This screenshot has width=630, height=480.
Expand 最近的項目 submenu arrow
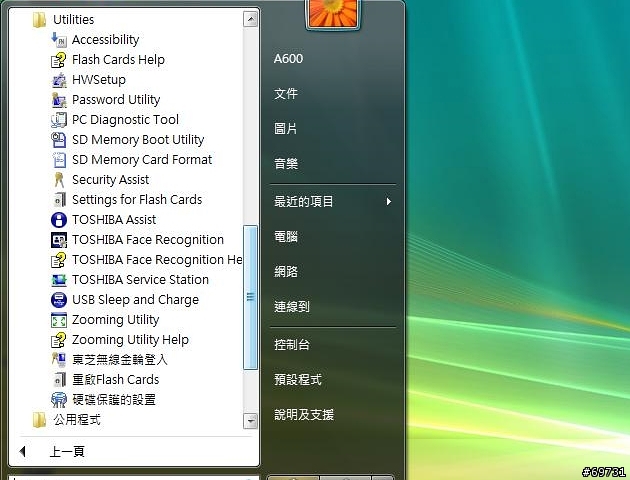pyautogui.click(x=388, y=201)
